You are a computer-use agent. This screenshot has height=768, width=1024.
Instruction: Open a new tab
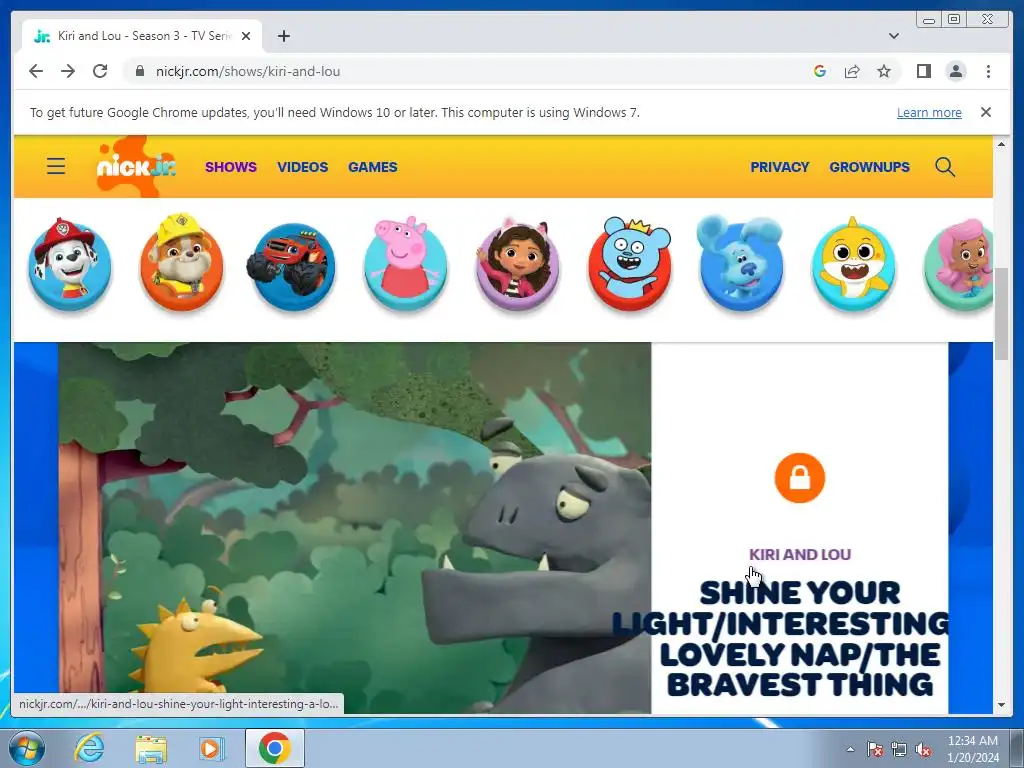pyautogui.click(x=283, y=36)
